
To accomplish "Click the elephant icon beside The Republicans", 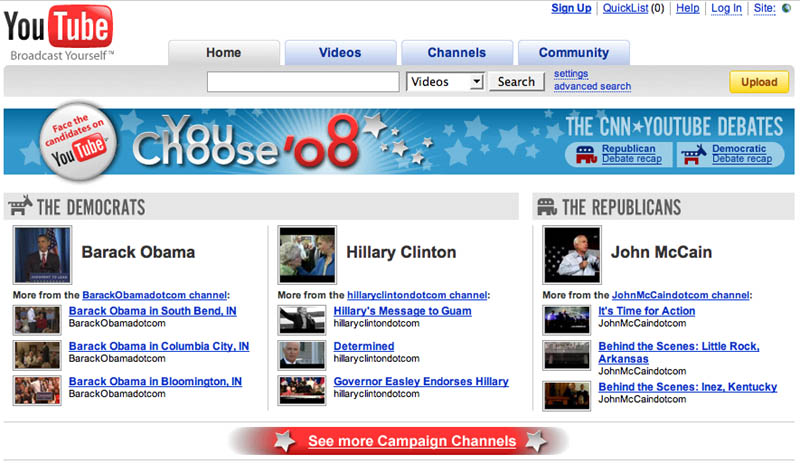I will [546, 207].
